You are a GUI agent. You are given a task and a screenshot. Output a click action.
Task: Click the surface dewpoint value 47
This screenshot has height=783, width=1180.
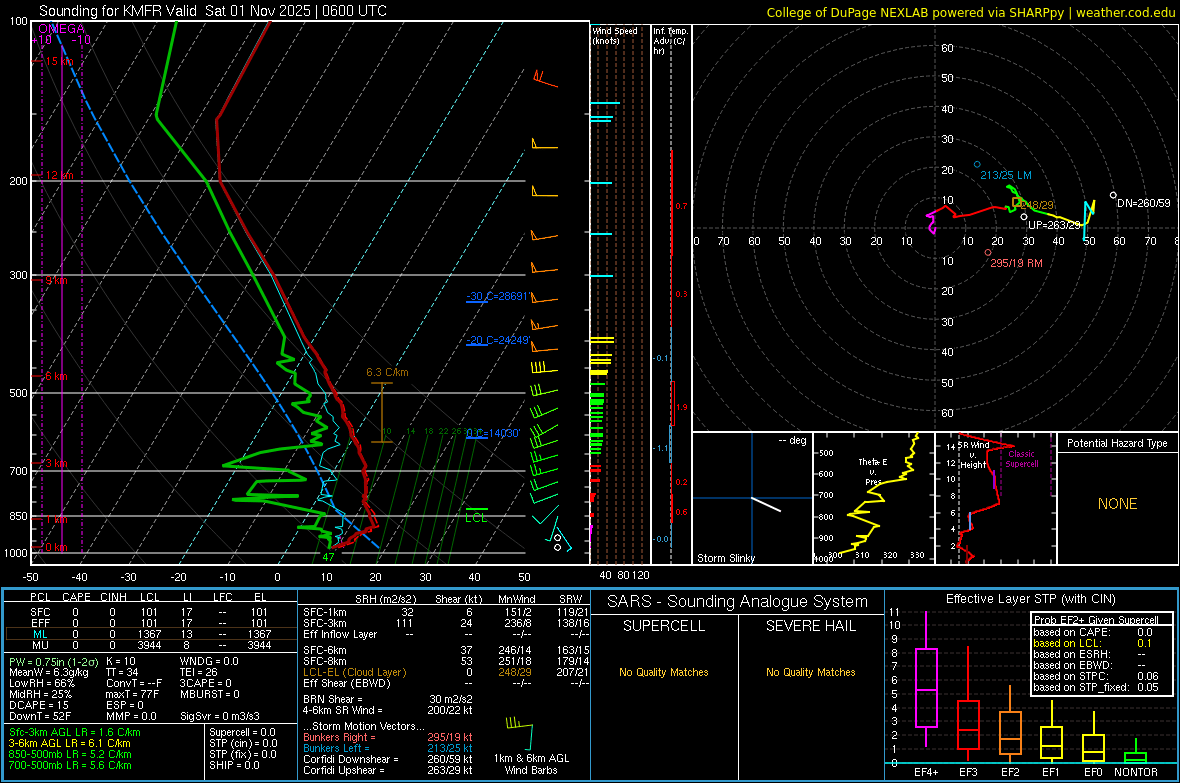pos(328,557)
